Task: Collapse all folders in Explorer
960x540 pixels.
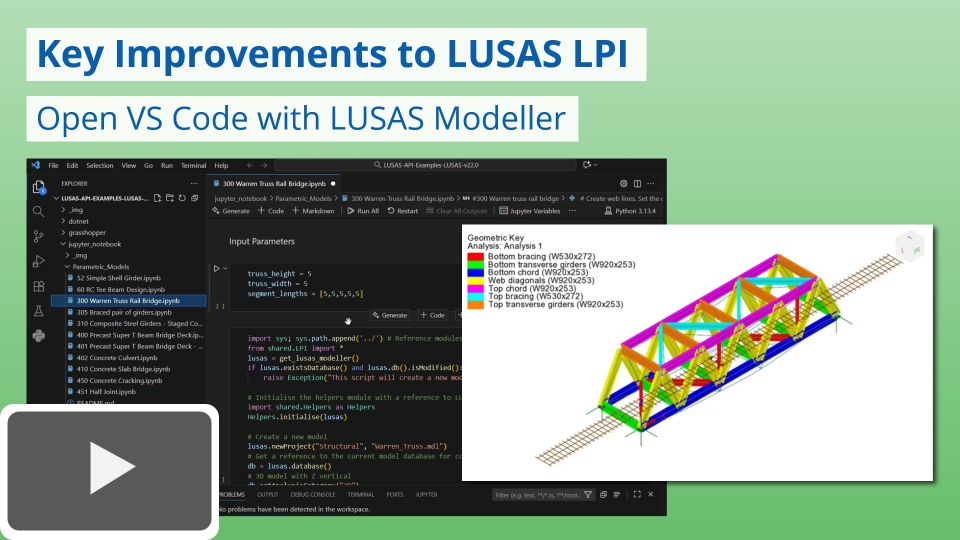Action: pyautogui.click(x=196, y=198)
